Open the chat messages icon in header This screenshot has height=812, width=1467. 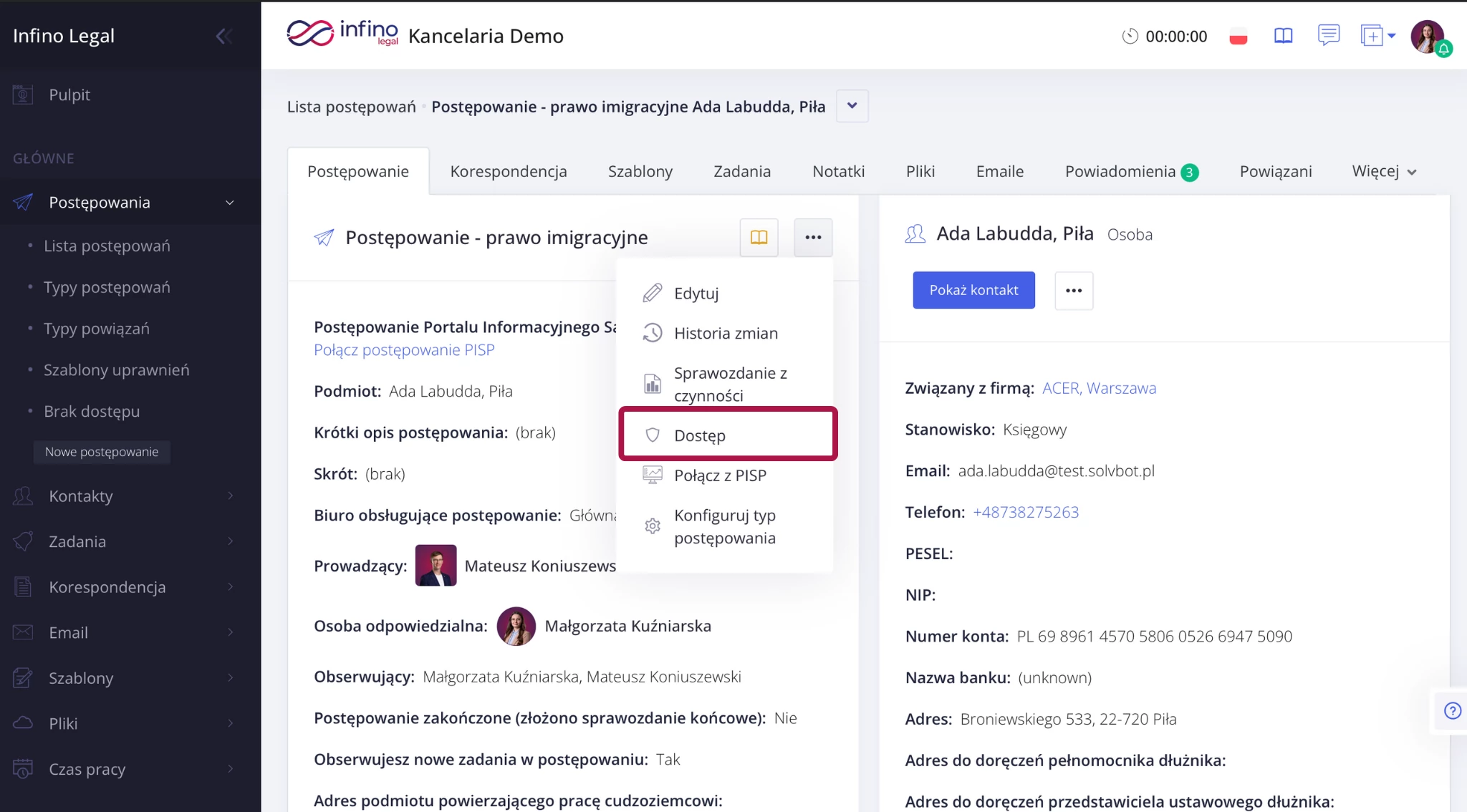point(1328,34)
